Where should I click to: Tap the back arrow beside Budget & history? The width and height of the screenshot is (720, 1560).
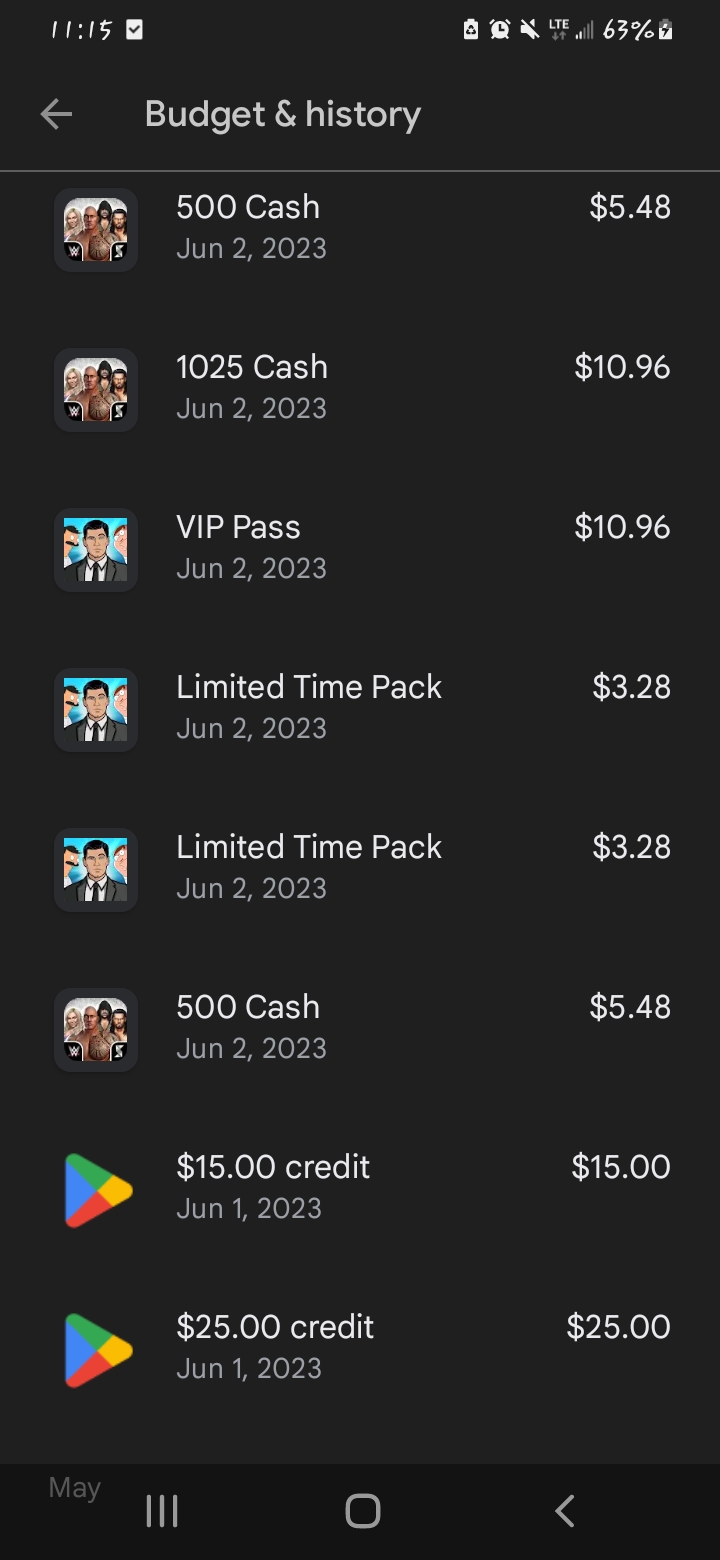56,115
